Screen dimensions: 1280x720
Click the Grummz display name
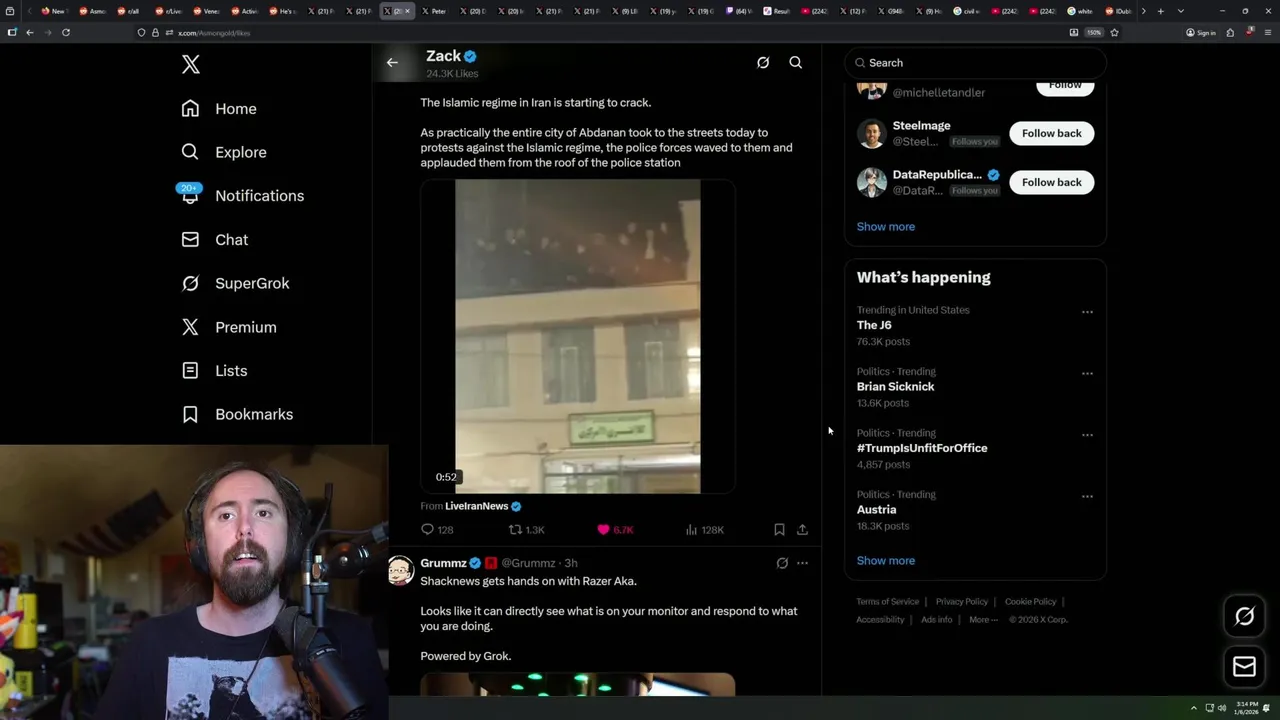pos(443,563)
